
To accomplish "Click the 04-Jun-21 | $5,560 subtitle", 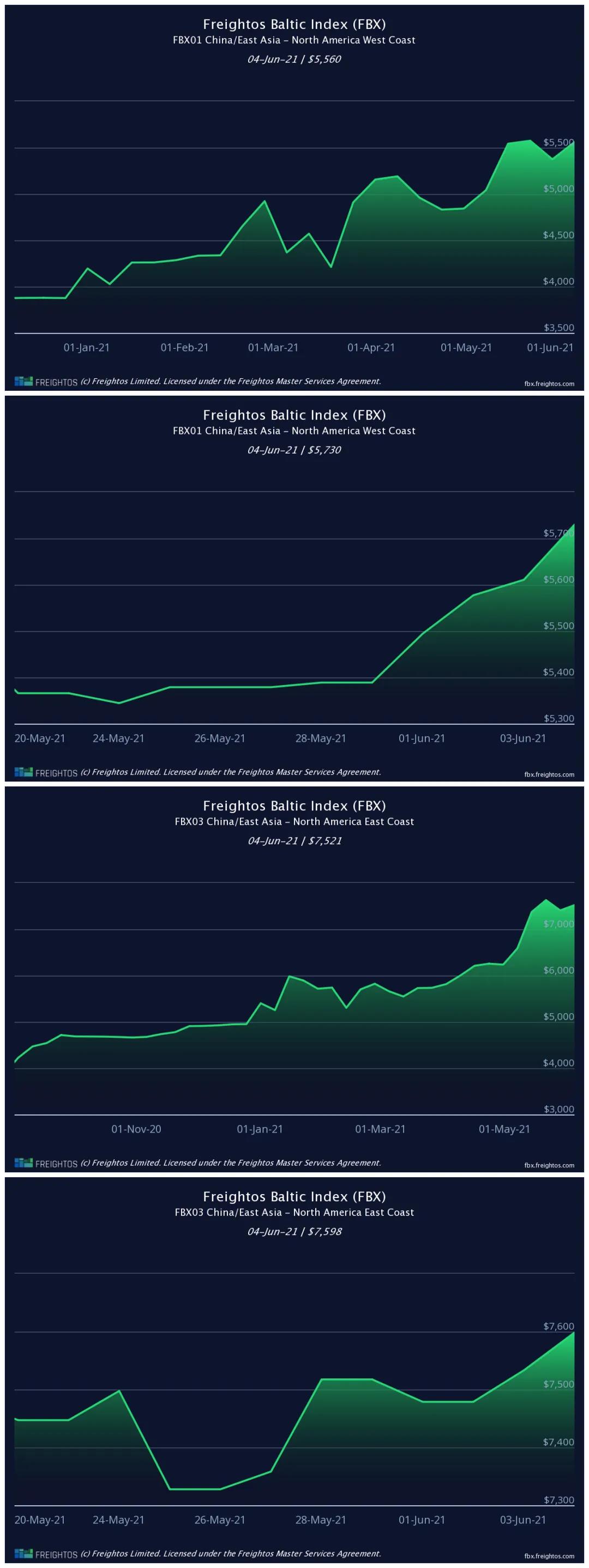I will point(294,59).
